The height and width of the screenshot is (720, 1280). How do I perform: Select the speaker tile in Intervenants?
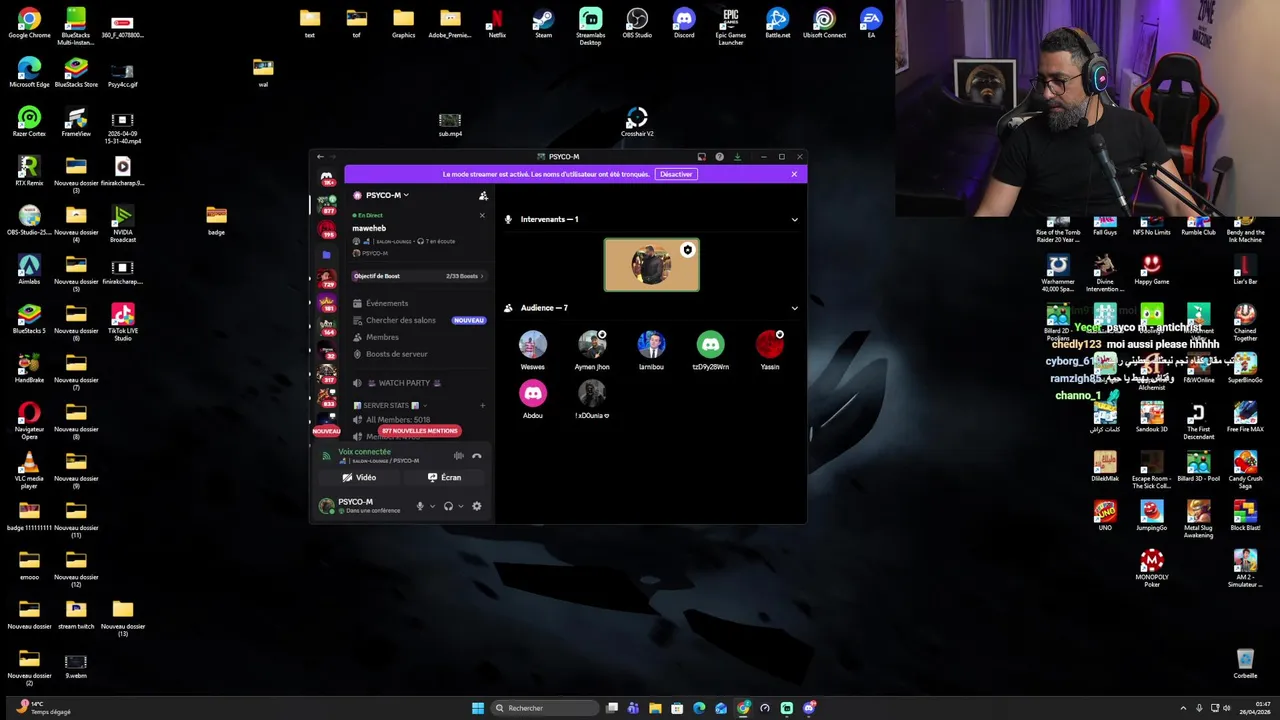tap(652, 265)
